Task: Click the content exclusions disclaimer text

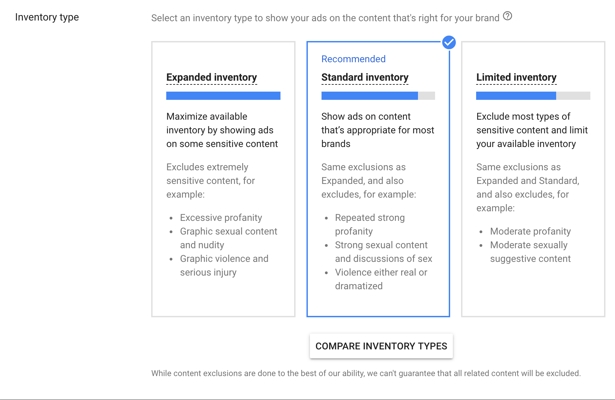Action: pos(366,373)
